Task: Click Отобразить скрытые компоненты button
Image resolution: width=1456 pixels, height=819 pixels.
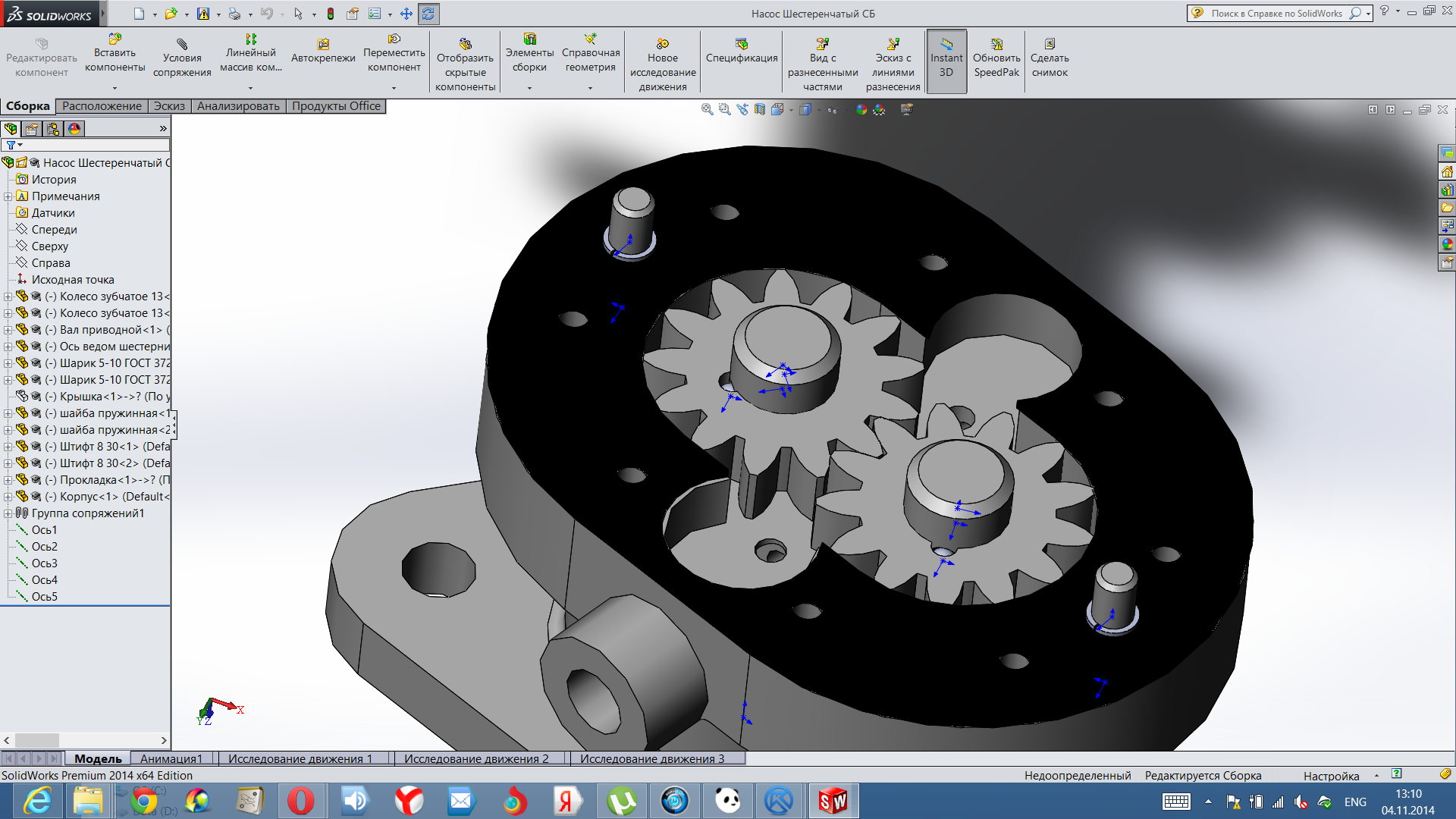Action: click(x=466, y=64)
